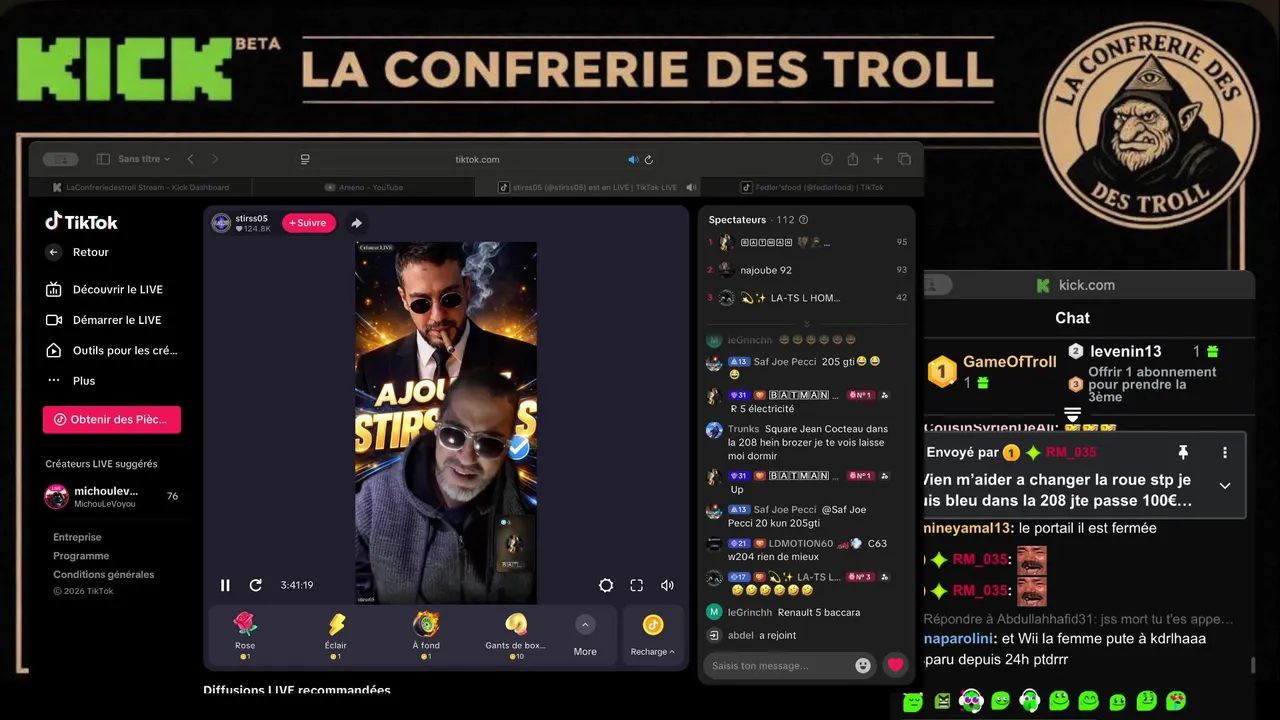
Task: Open Outils pour les créateurs
Action: (112, 350)
